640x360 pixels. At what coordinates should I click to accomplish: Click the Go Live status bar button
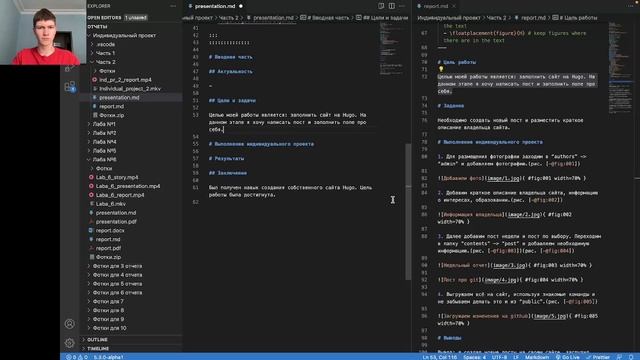point(568,357)
